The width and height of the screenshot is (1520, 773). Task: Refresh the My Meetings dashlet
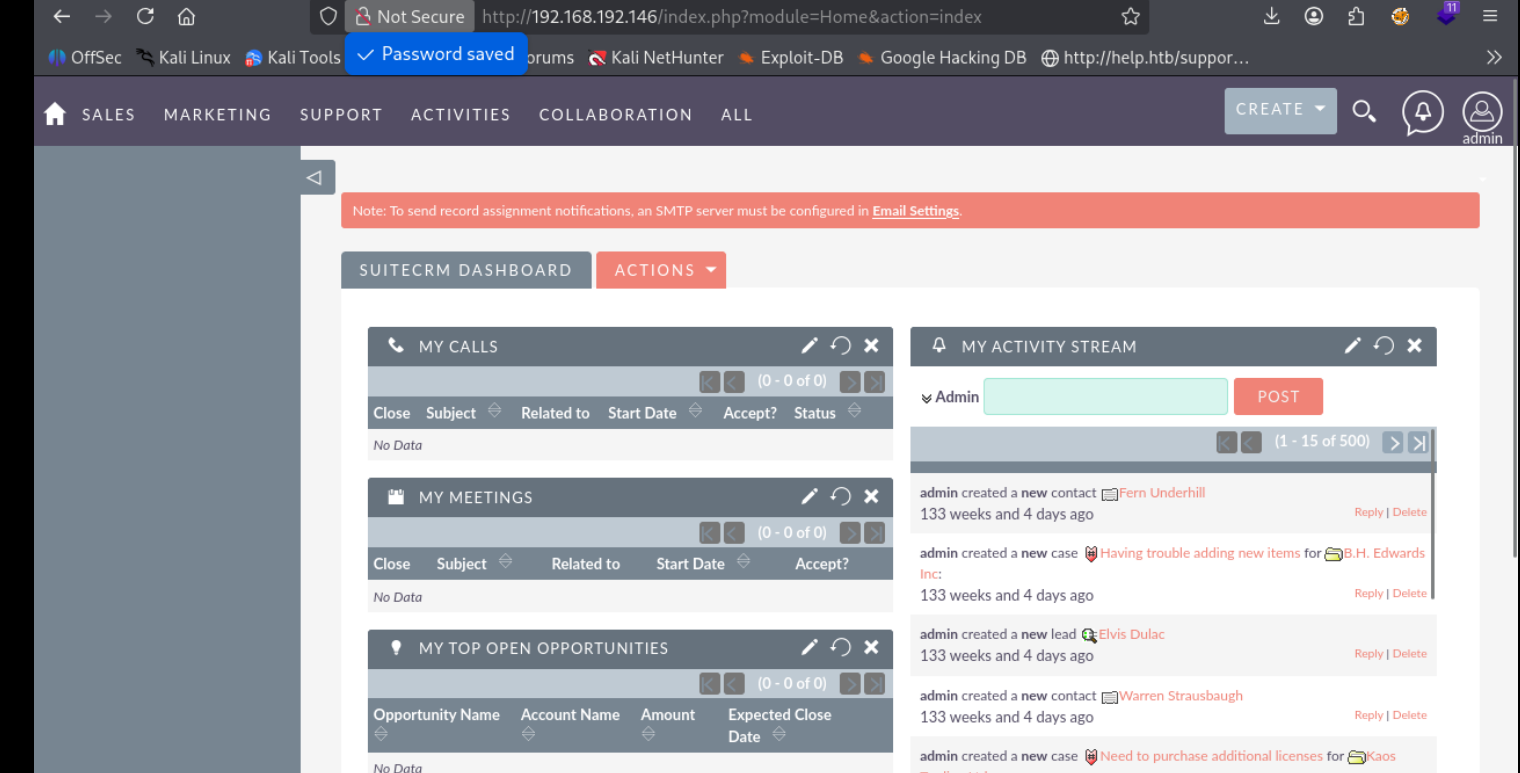(841, 497)
